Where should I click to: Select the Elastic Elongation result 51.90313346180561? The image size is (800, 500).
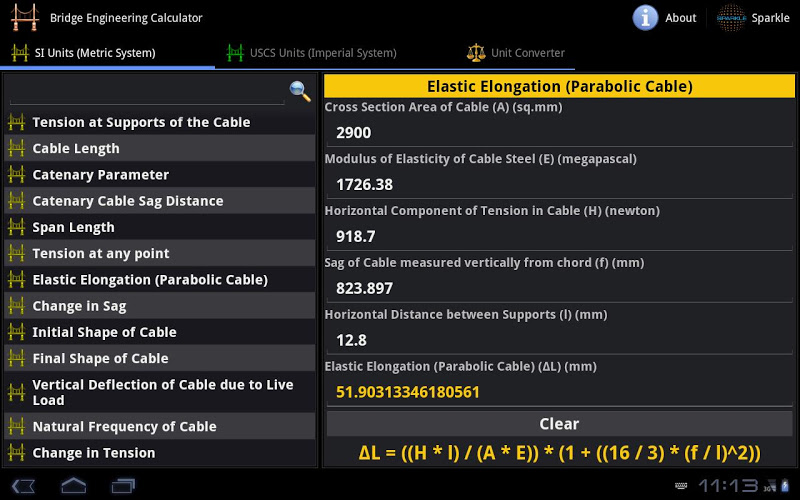559,392
